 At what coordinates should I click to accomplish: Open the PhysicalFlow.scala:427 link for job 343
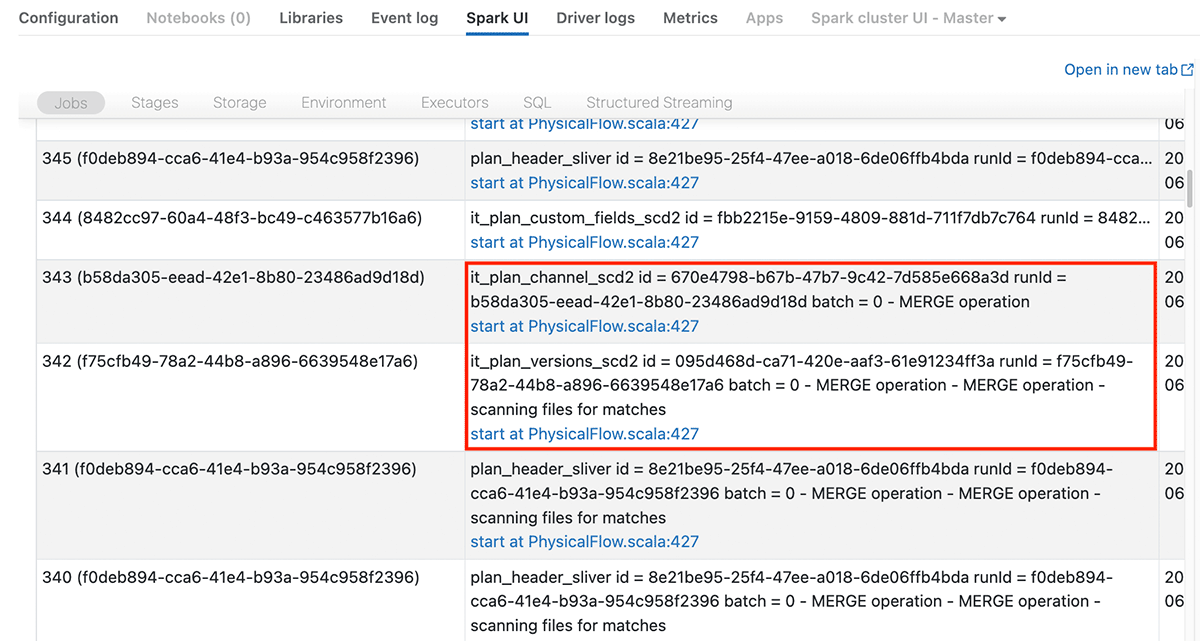584,326
